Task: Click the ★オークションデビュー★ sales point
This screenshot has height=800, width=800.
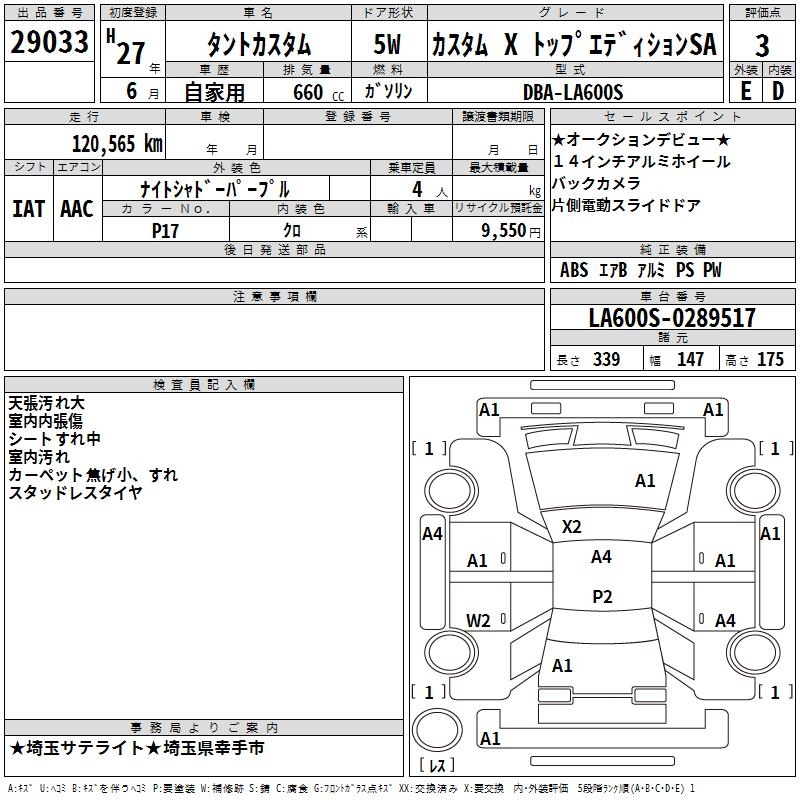Action: point(641,139)
